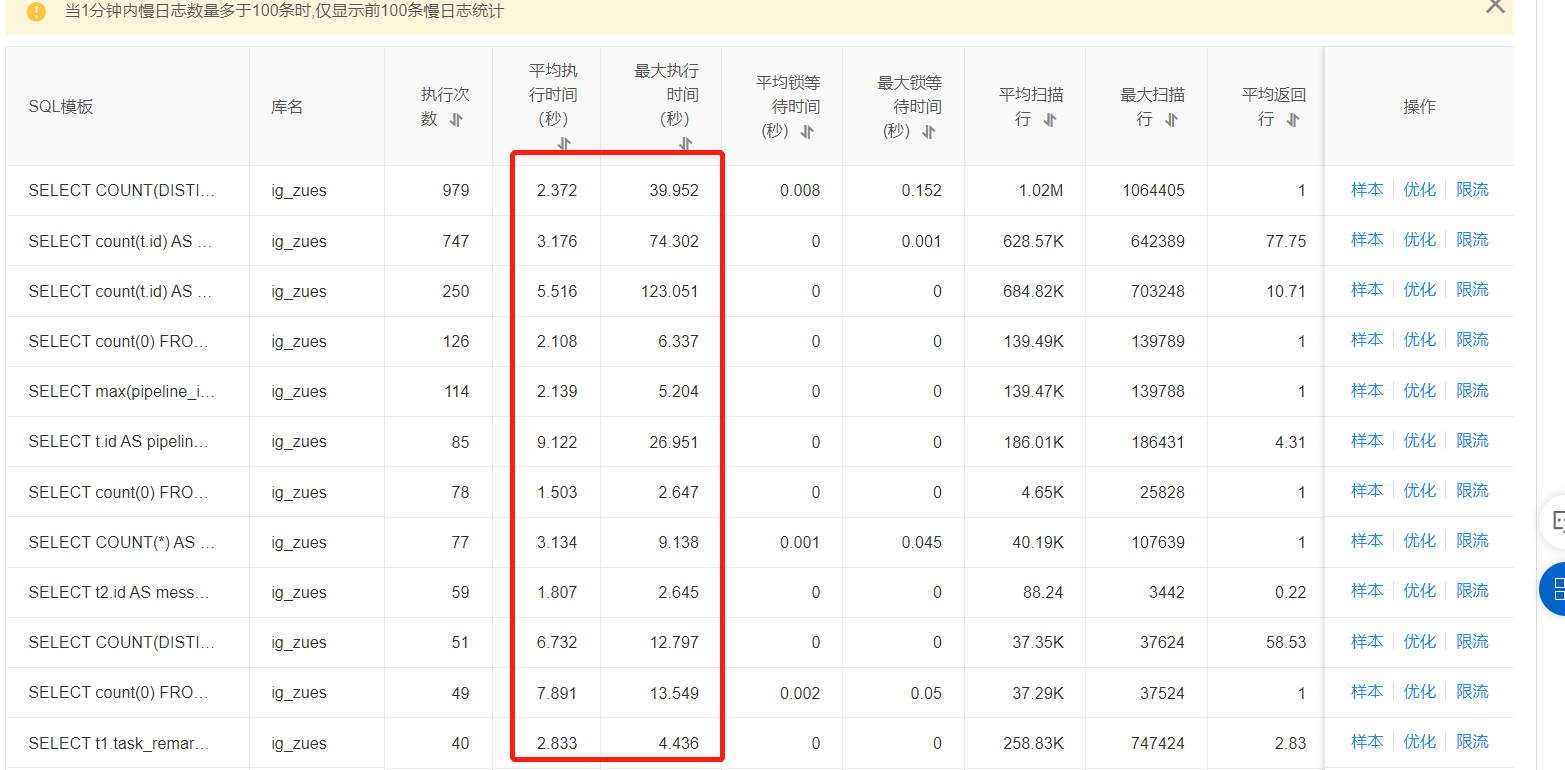The width and height of the screenshot is (1565, 770).
Task: Open 样本 for the 51-executions row
Action: tap(1367, 642)
